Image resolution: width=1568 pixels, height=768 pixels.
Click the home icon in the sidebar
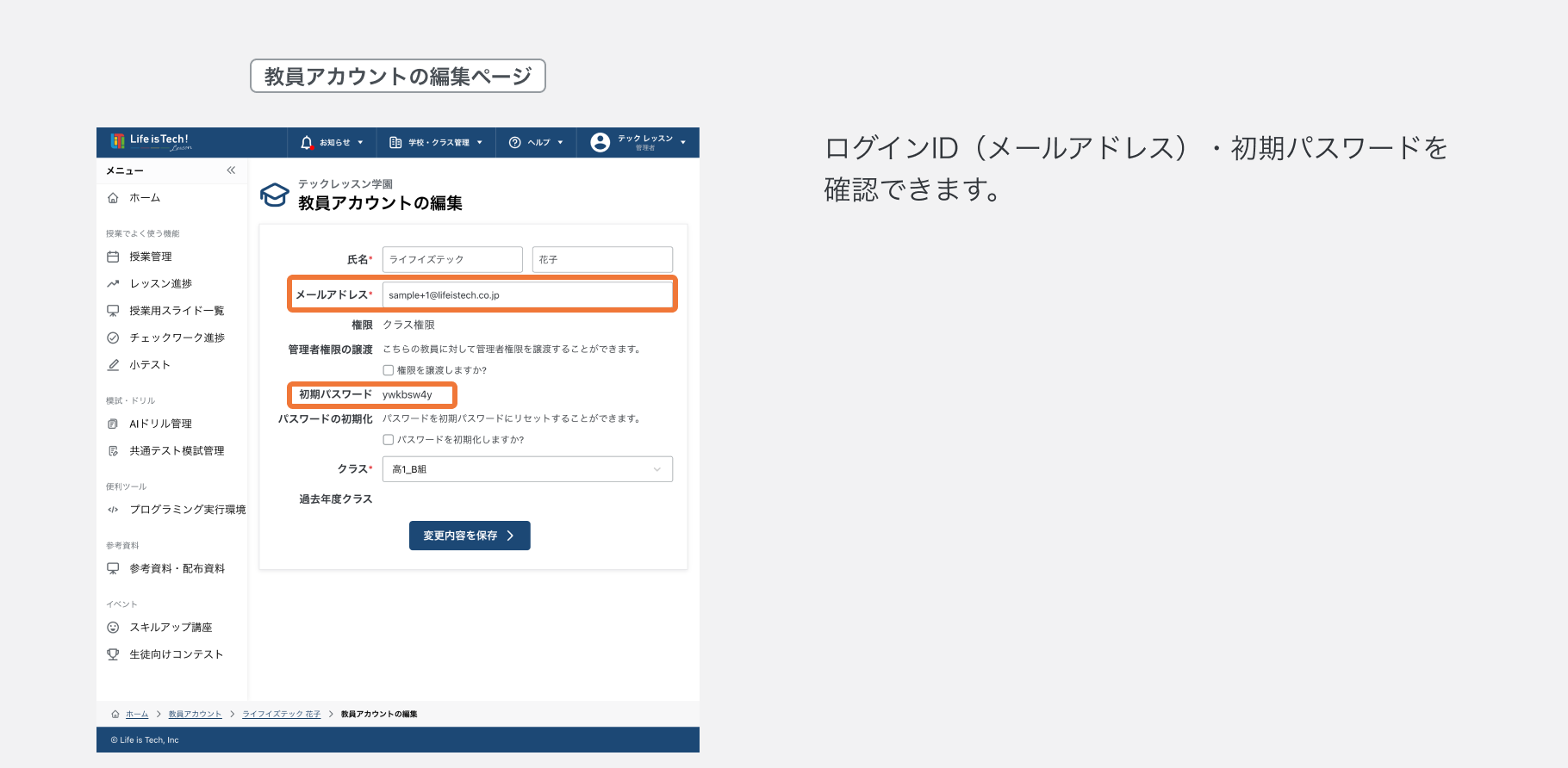(x=113, y=198)
